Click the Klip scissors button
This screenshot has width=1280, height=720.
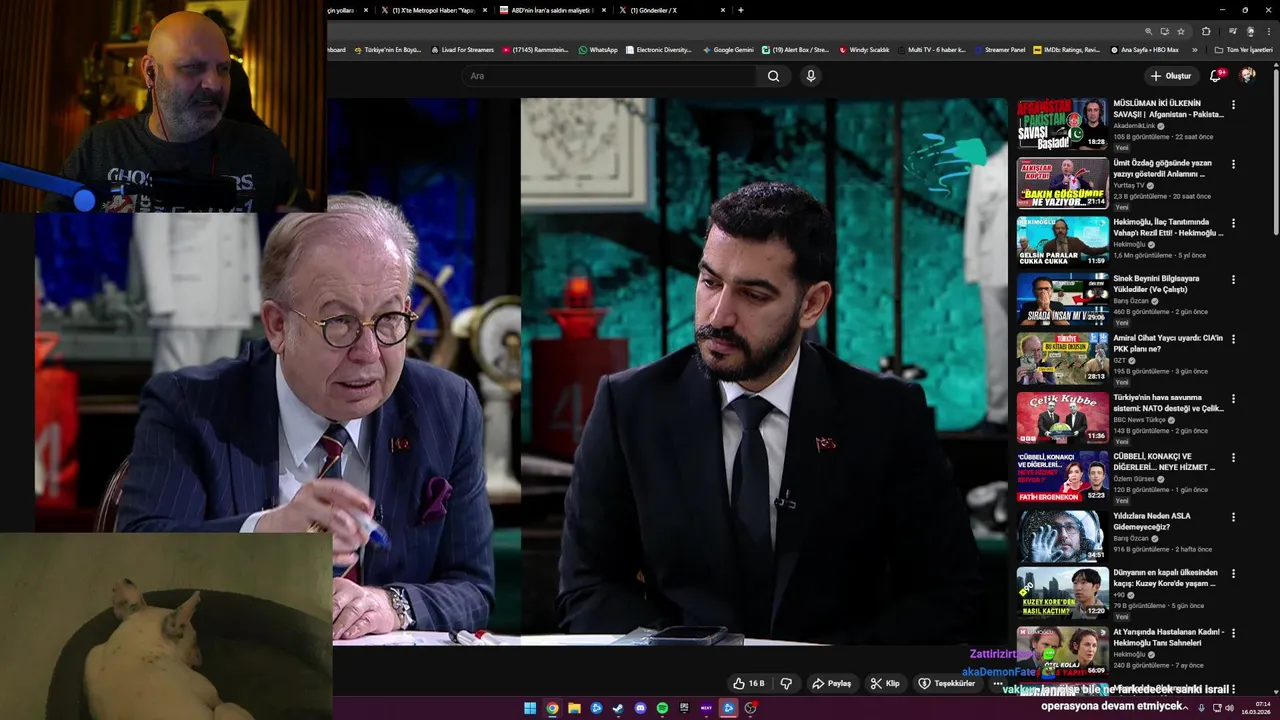point(885,683)
